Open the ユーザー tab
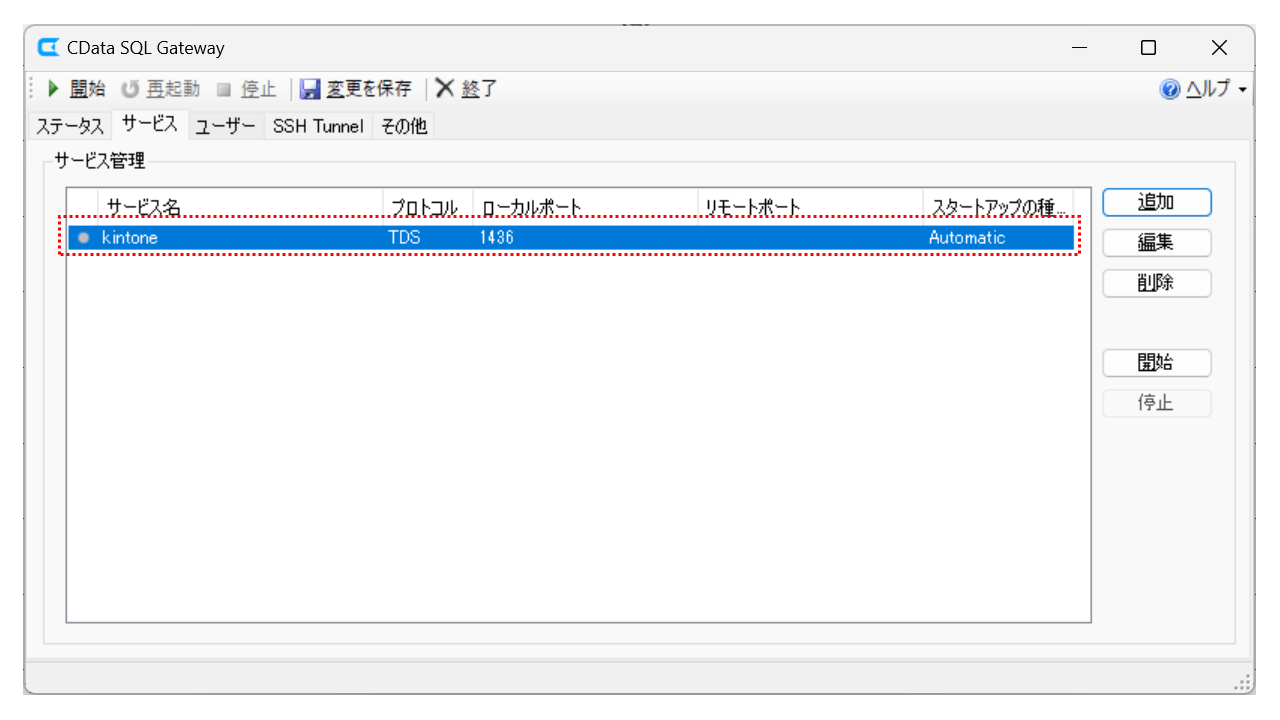 [226, 126]
